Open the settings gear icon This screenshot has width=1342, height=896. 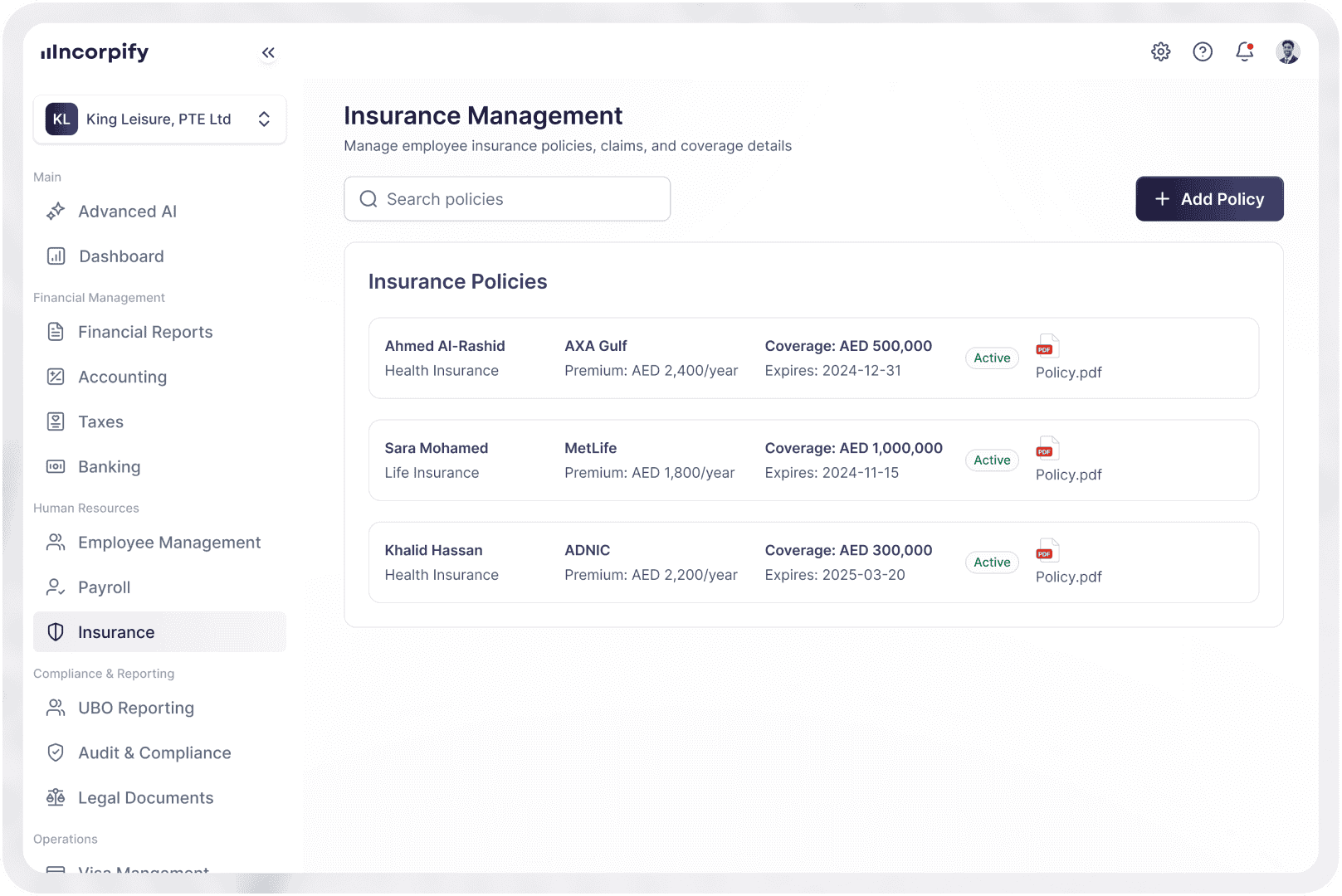1160,51
